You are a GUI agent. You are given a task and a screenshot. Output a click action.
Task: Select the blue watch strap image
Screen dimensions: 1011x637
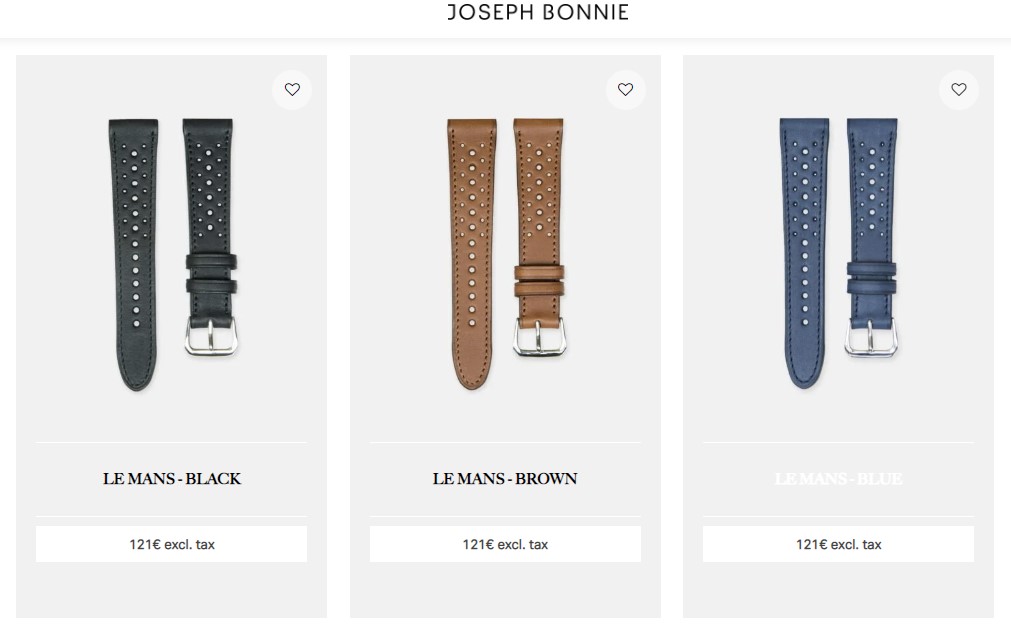[838, 254]
